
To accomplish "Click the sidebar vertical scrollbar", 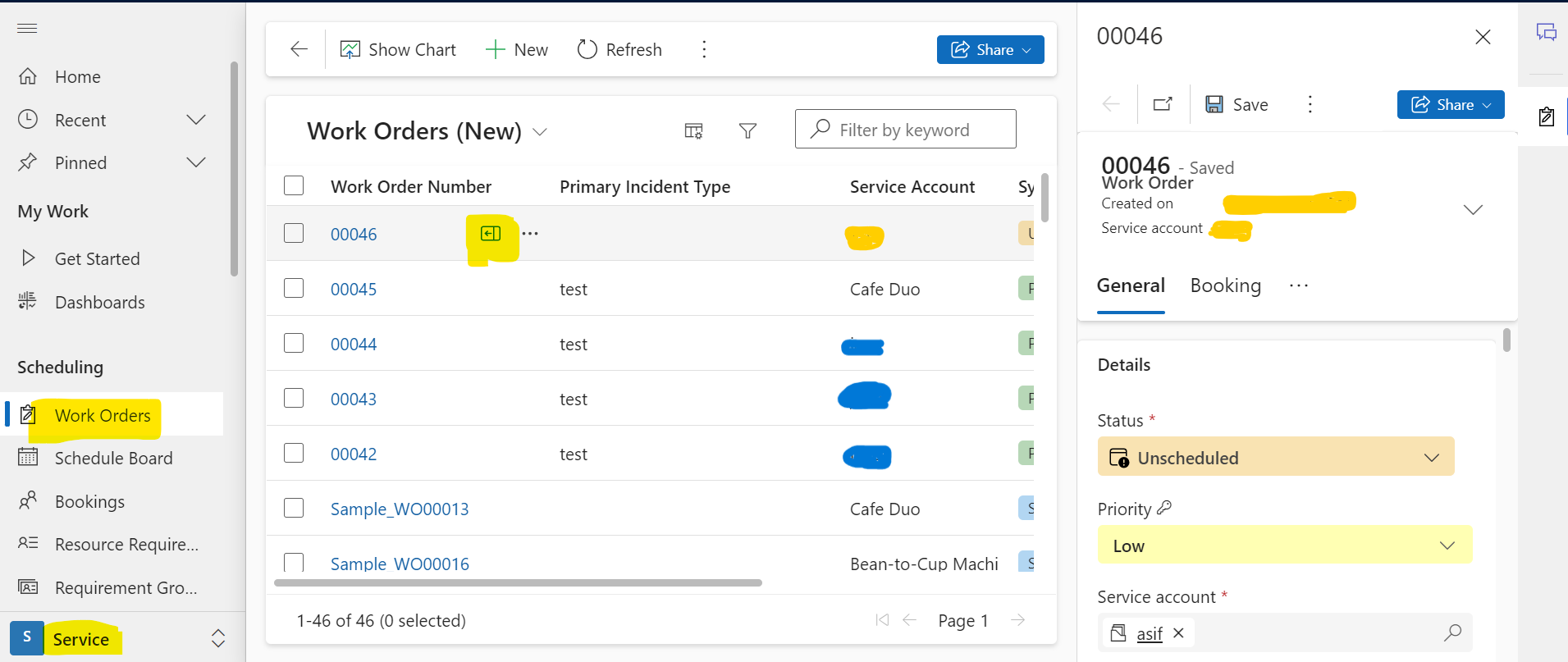I will pos(235,168).
